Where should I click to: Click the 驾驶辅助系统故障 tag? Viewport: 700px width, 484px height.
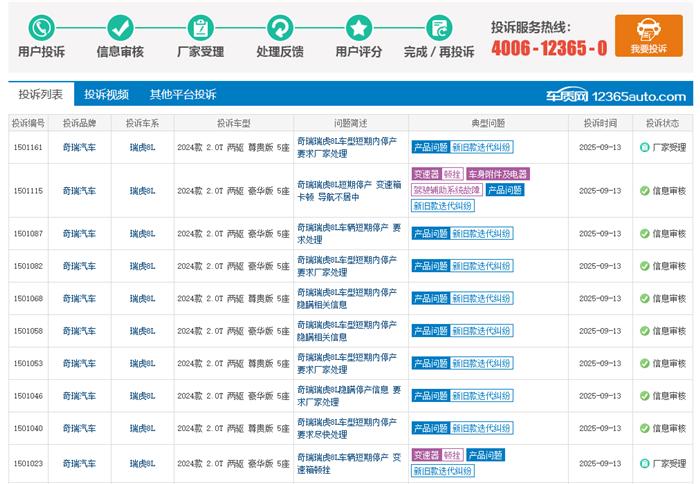[447, 190]
